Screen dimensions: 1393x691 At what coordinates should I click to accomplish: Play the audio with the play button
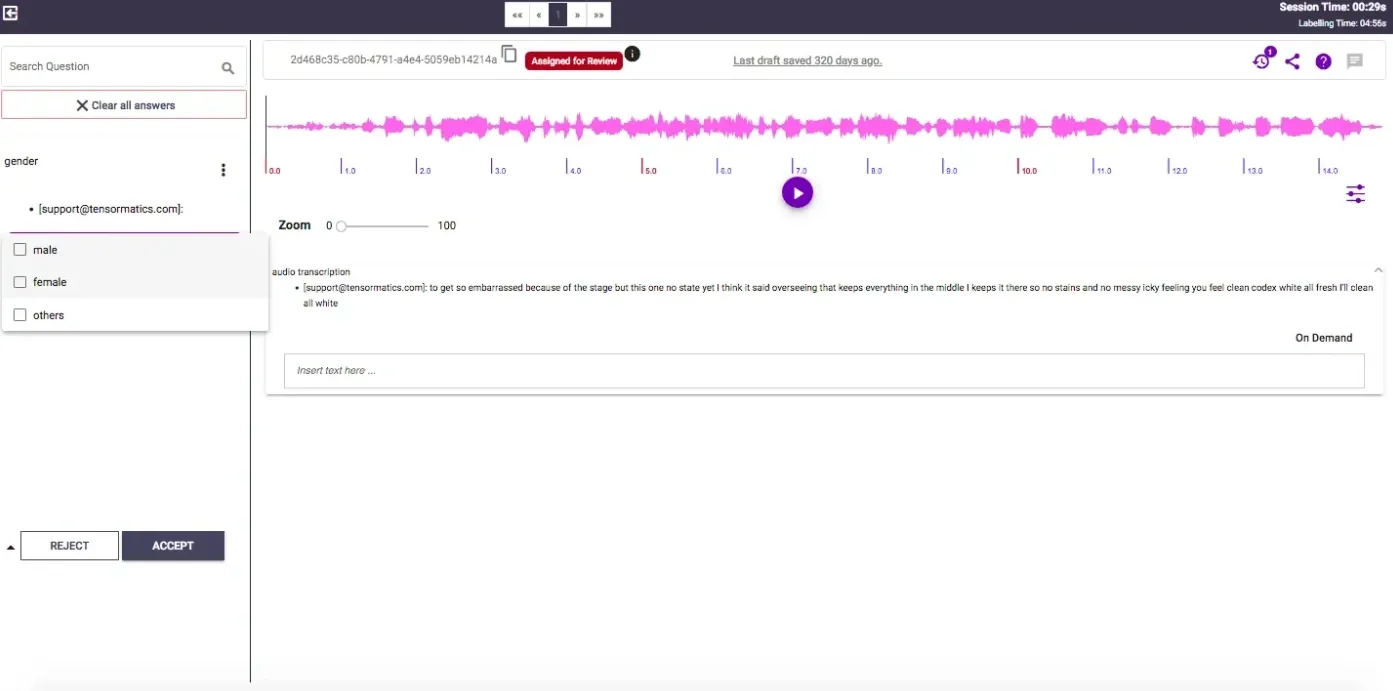click(x=797, y=192)
